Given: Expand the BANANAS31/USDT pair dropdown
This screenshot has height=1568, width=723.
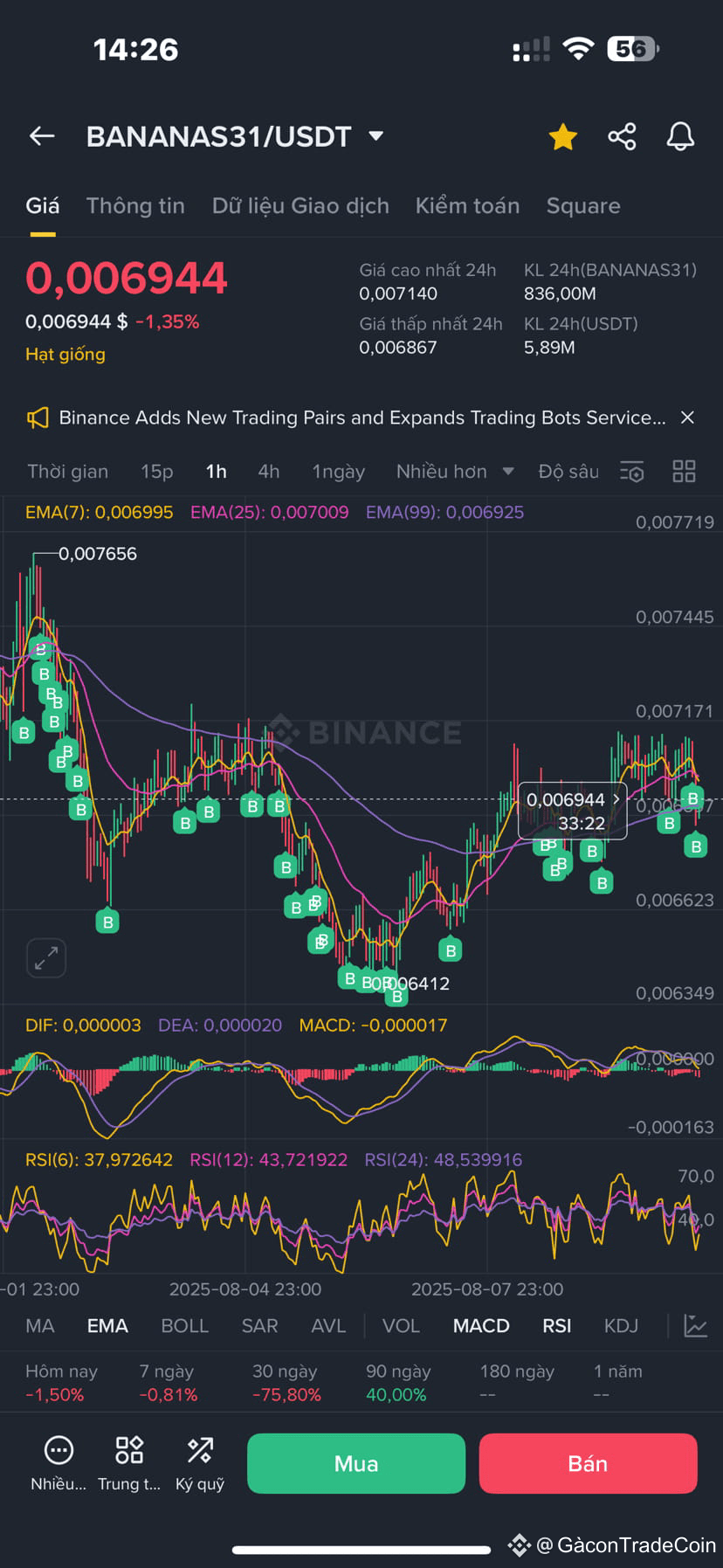Looking at the screenshot, I should coord(376,136).
